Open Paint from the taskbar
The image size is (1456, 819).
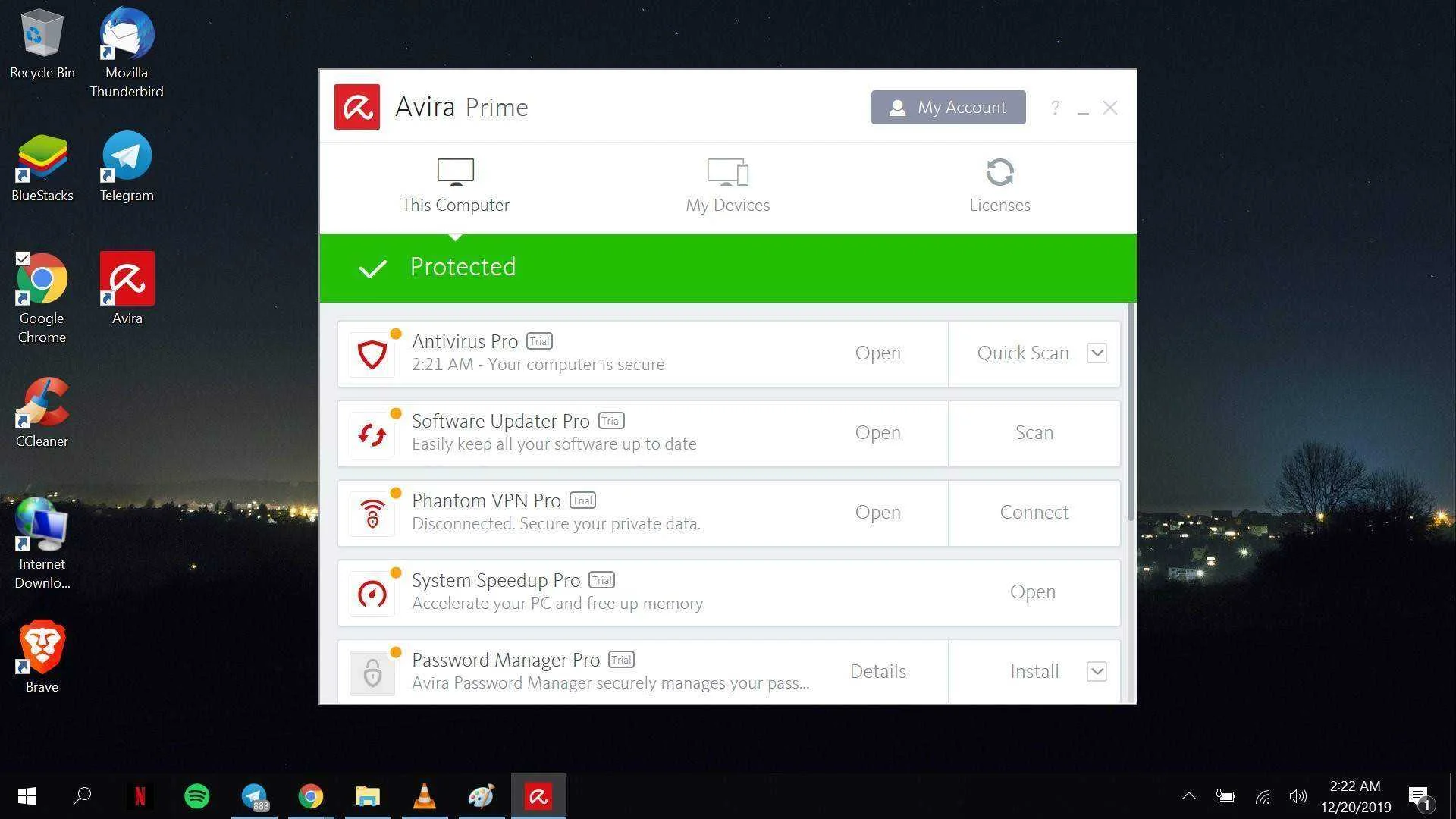point(482,796)
